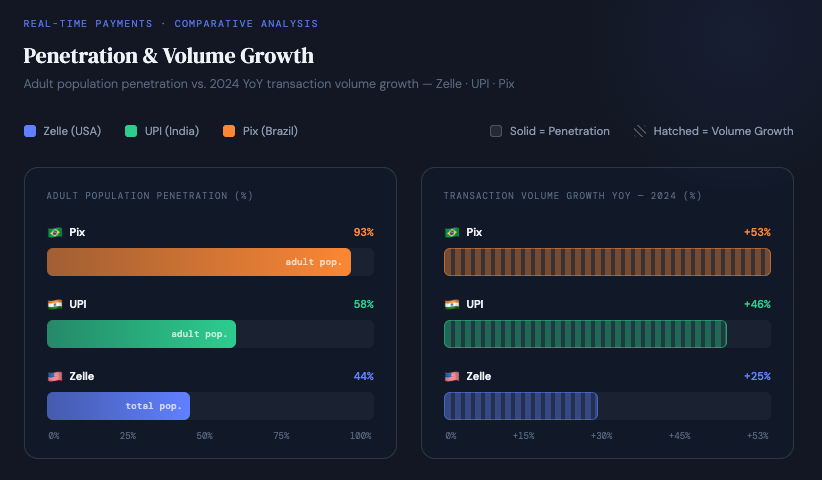Click the Hatched = Volume Growth legend icon
Image resolution: width=822 pixels, height=480 pixels.
640,131
